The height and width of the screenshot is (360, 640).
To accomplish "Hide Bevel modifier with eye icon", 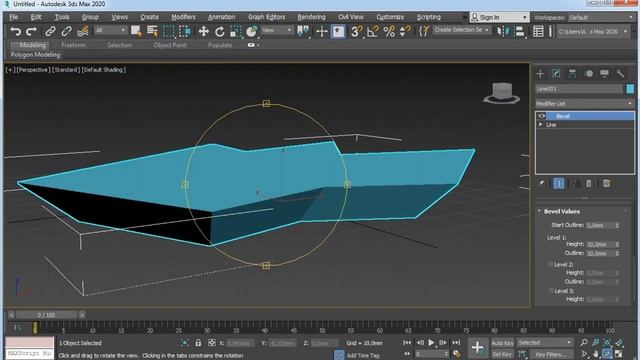I will [x=542, y=116].
